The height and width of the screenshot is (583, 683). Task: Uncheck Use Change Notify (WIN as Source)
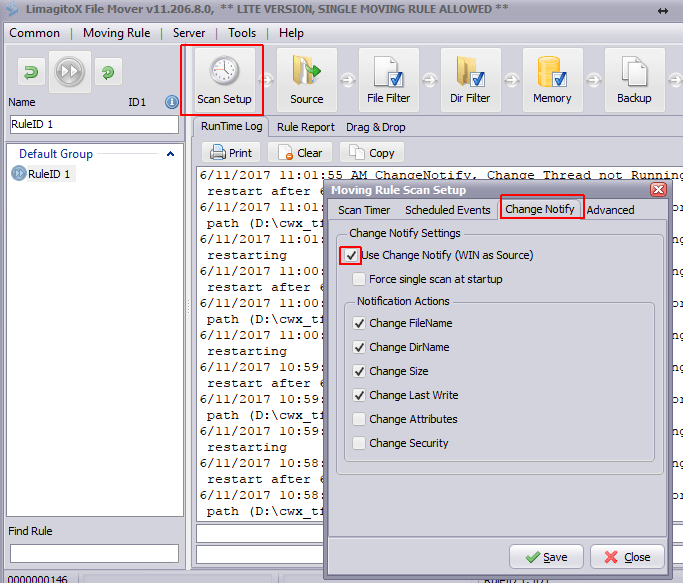(x=350, y=256)
